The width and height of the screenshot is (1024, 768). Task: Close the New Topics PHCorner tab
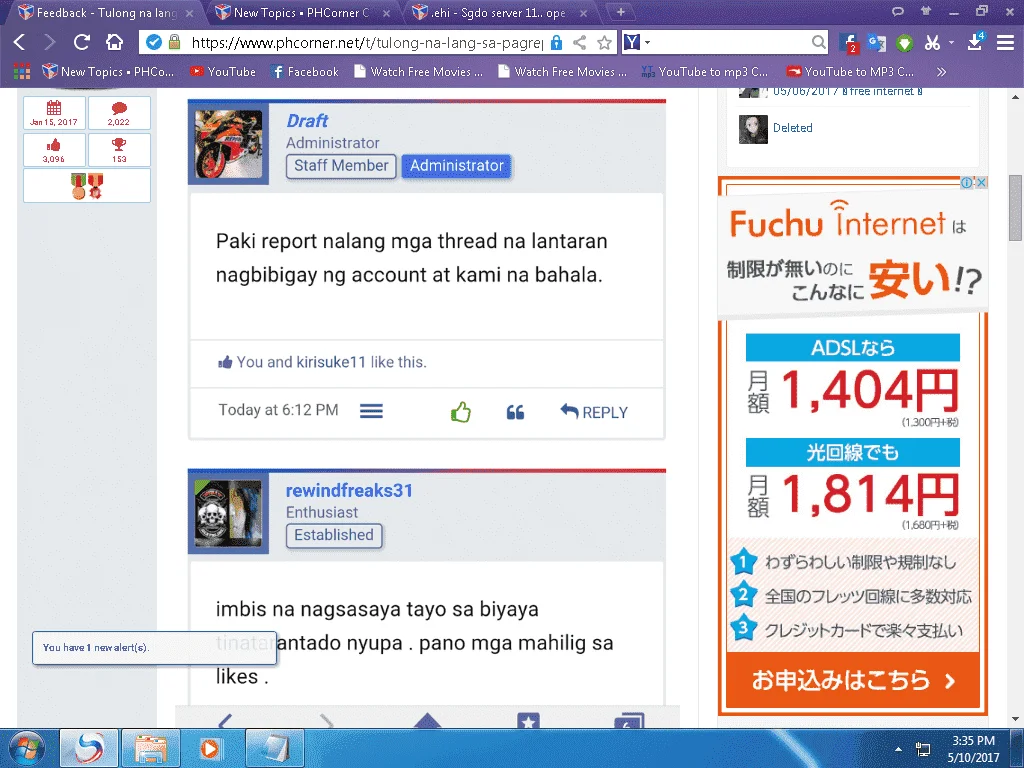click(386, 13)
